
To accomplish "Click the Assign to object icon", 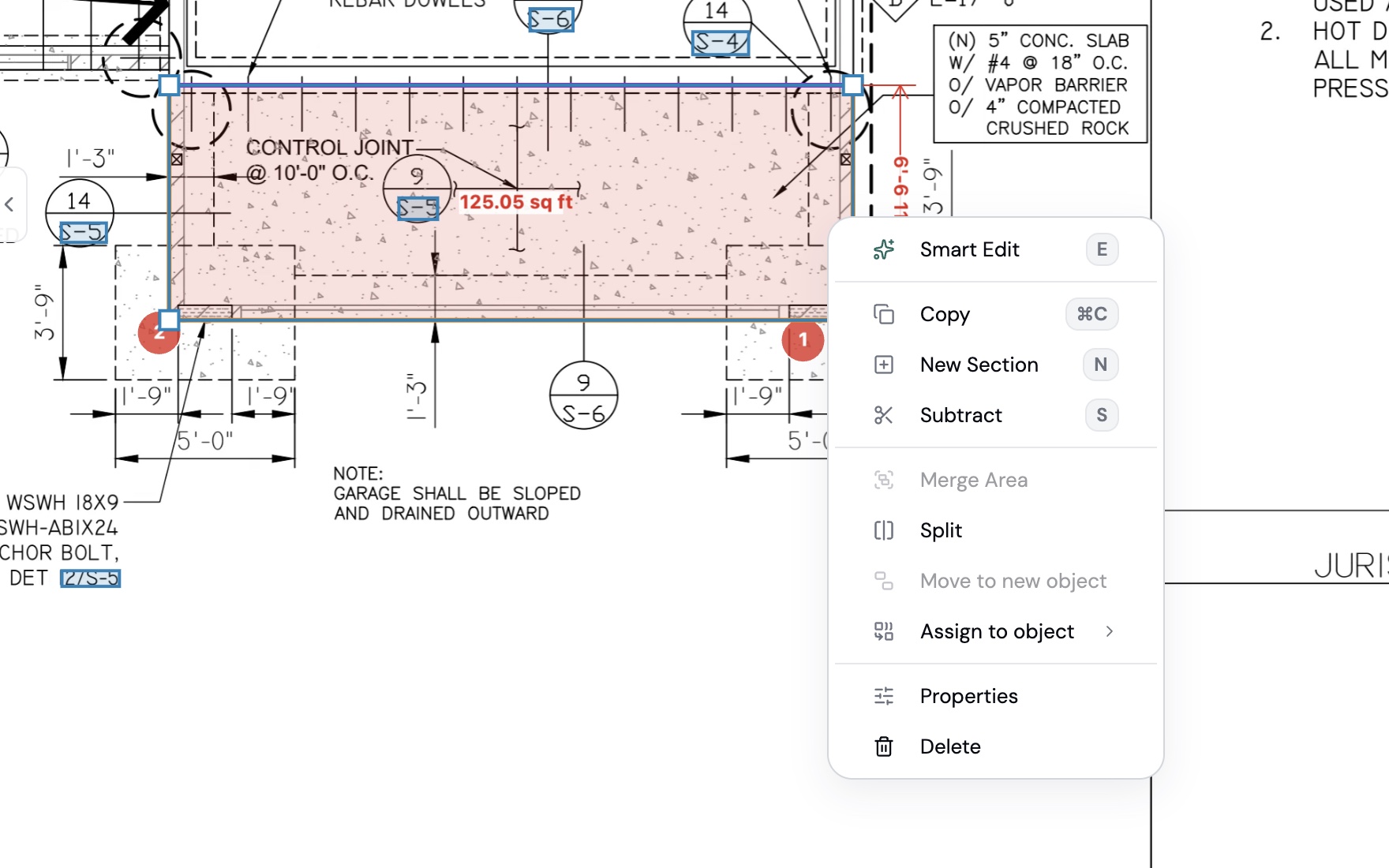I will coord(884,631).
